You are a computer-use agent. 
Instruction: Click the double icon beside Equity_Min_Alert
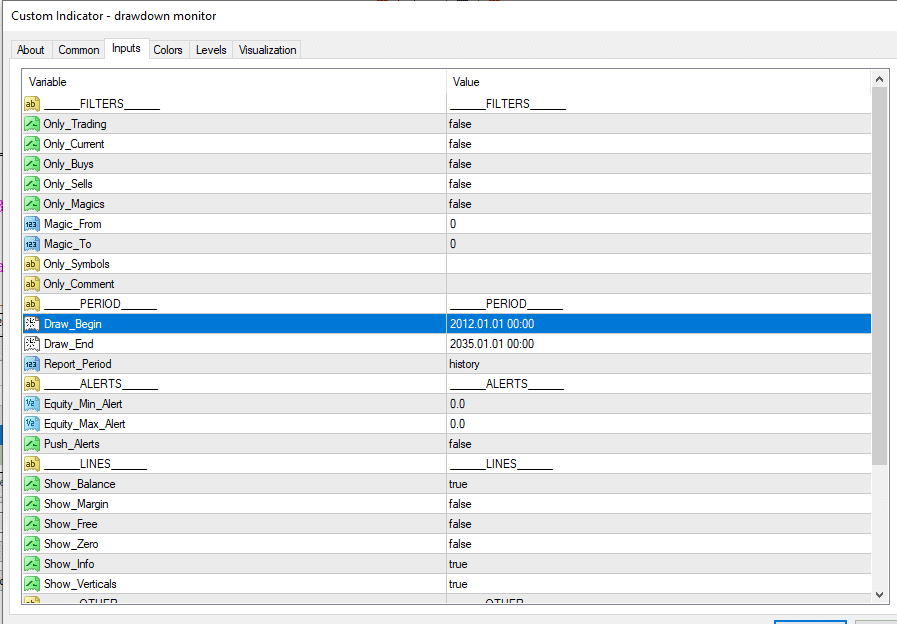[32, 404]
